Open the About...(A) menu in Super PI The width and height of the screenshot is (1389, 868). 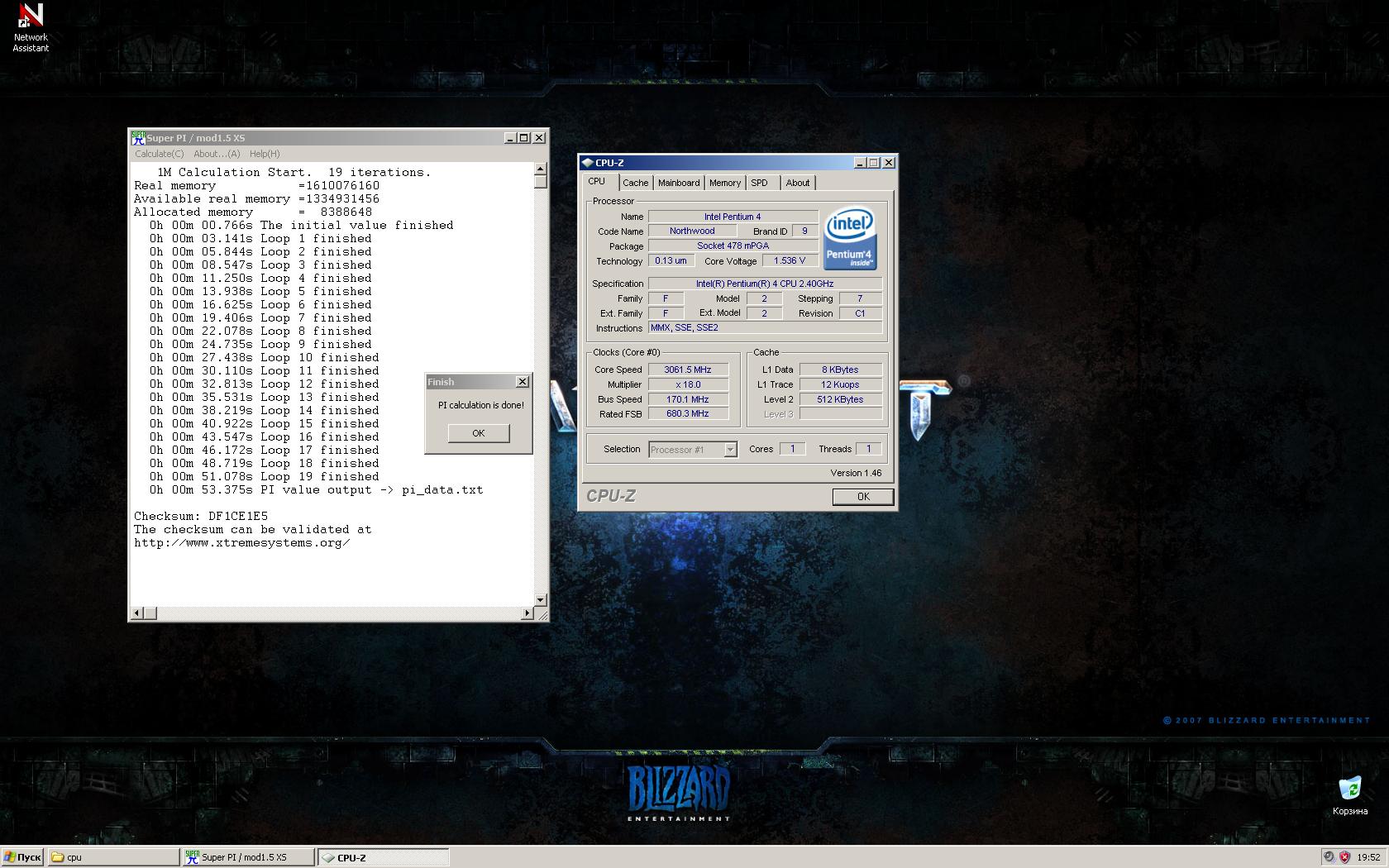217,154
